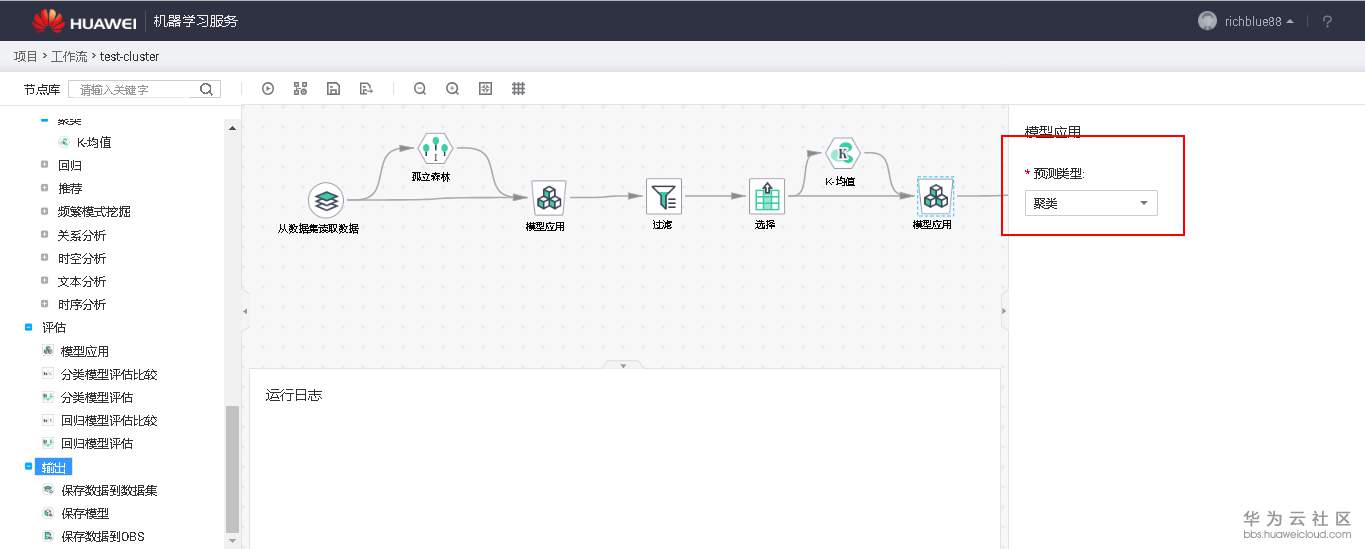Viewport: 1365px width, 549px height.
Task: Click 机器学习服务 title link
Action: (x=196, y=21)
